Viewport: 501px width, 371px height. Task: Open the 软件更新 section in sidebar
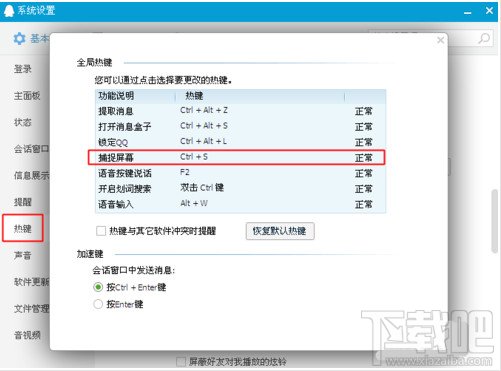point(31,282)
